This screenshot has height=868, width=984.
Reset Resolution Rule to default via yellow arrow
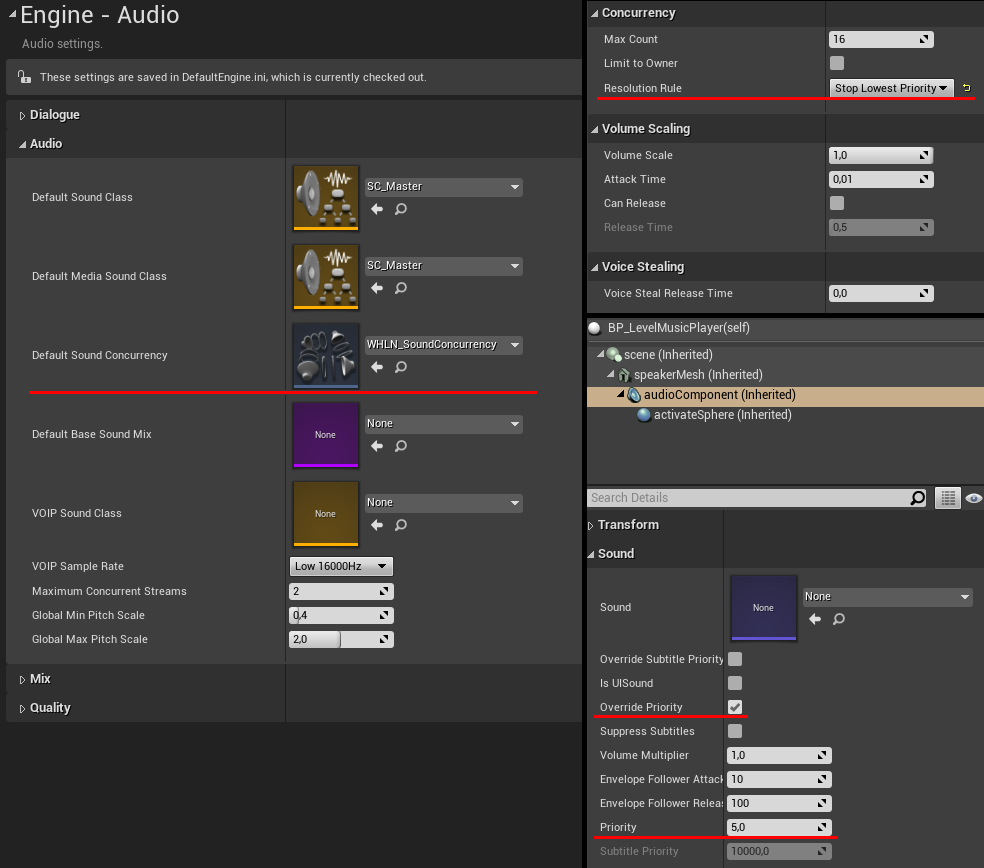click(x=966, y=88)
